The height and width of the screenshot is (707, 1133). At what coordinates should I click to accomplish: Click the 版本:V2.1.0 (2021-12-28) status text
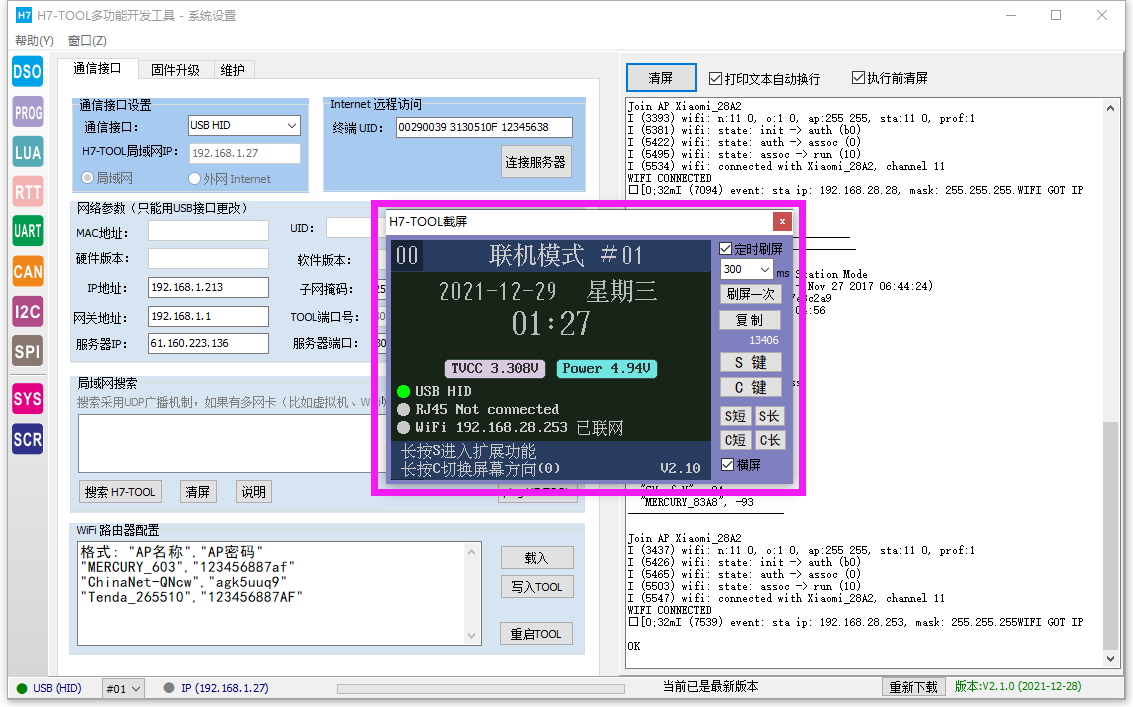(1017, 687)
